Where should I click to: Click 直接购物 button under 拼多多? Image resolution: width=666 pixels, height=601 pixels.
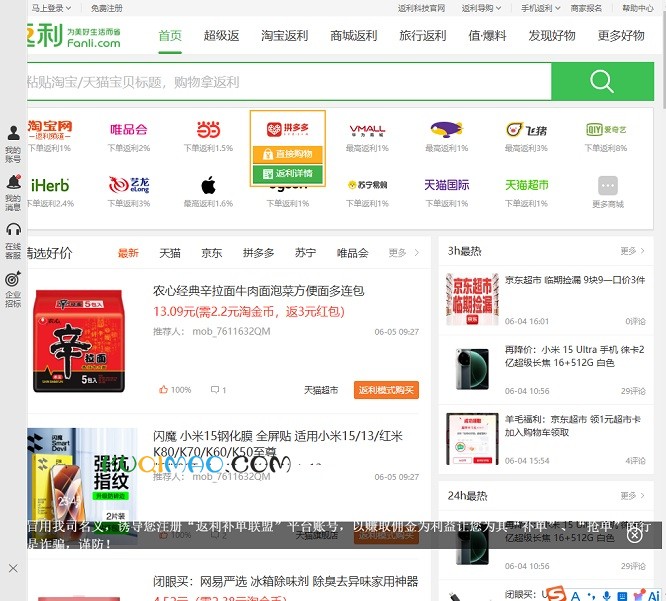pos(288,154)
